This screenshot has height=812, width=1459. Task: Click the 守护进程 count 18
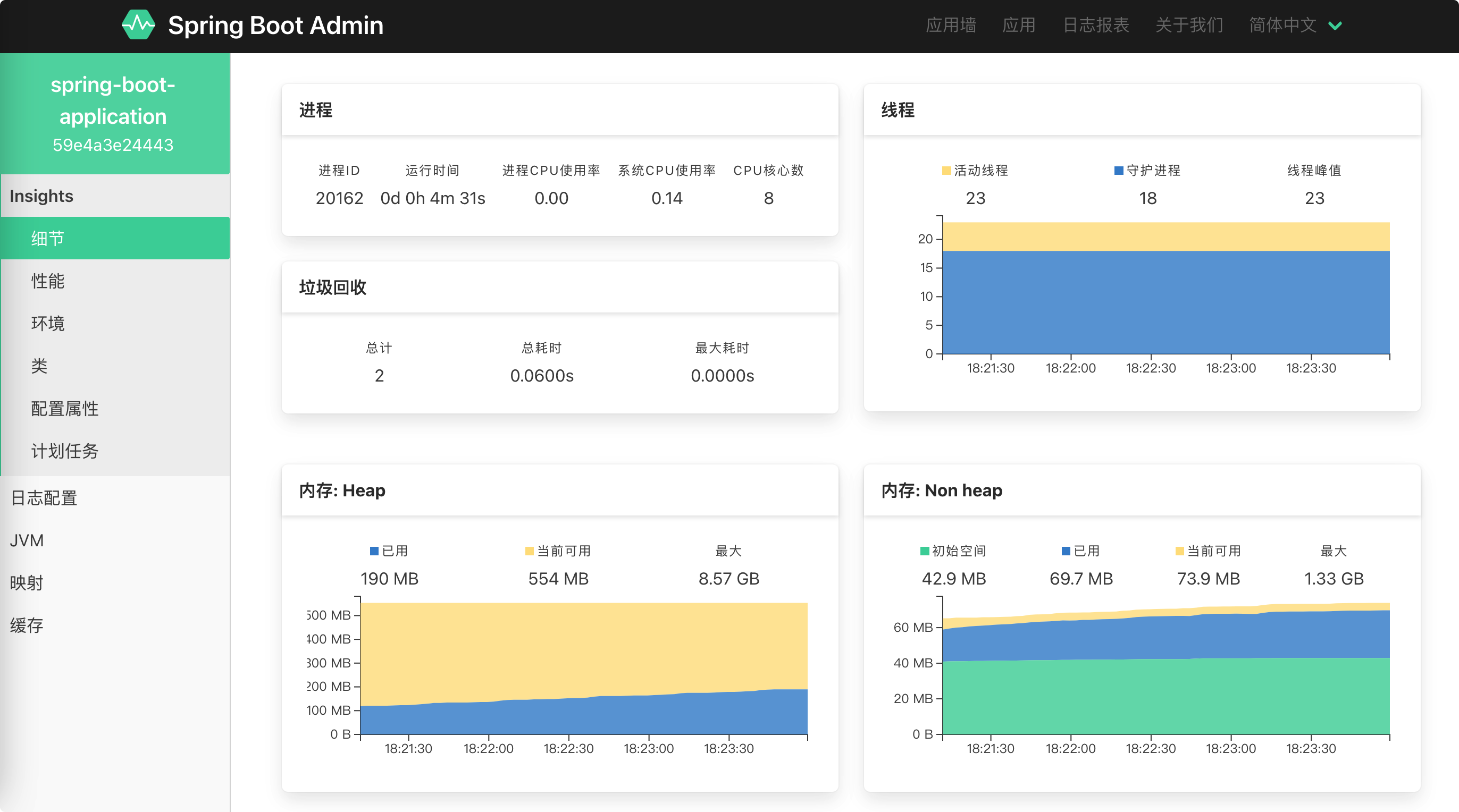click(x=1148, y=198)
